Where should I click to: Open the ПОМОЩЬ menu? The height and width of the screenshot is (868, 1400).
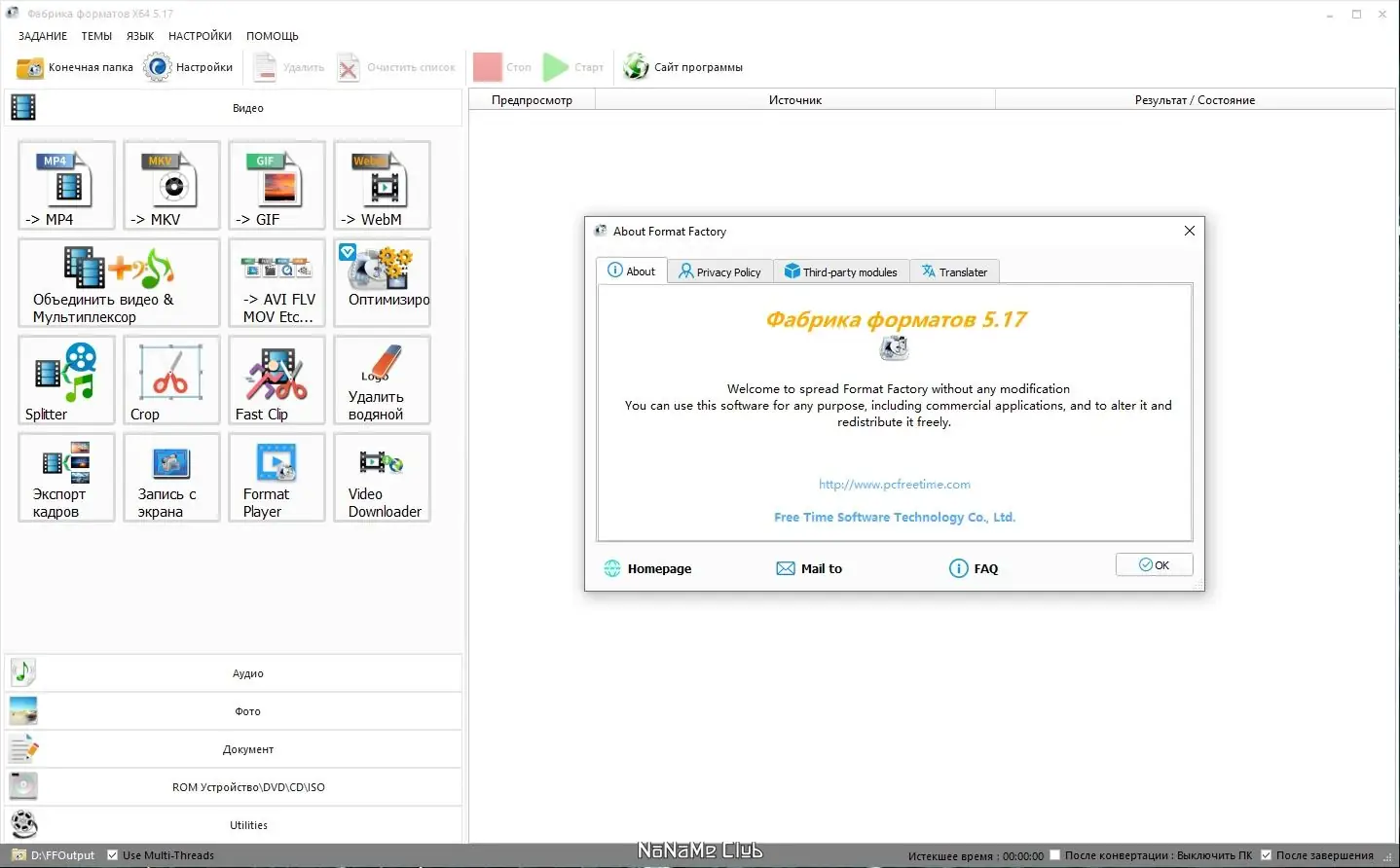(x=273, y=36)
